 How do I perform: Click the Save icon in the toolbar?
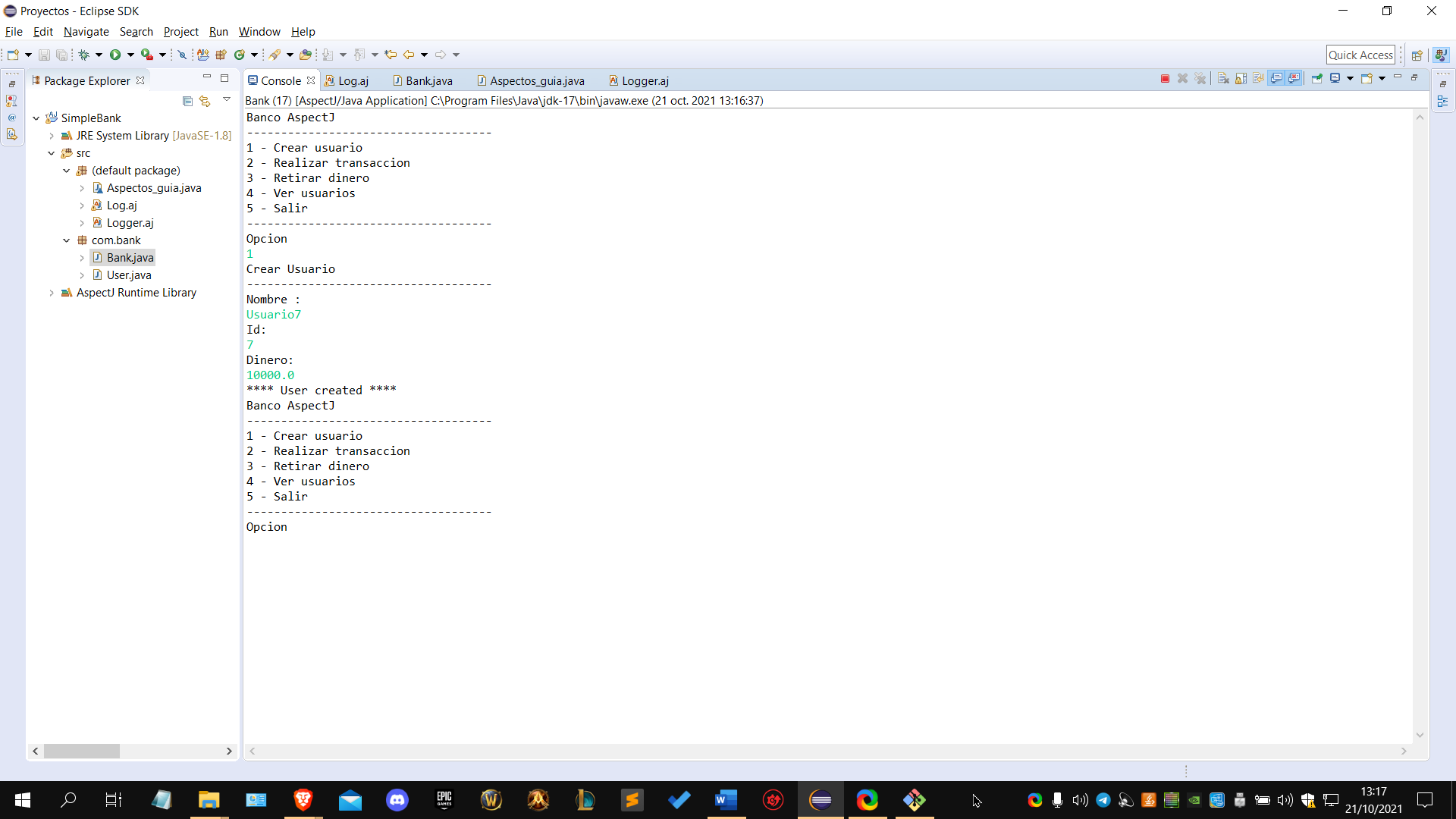[x=44, y=54]
